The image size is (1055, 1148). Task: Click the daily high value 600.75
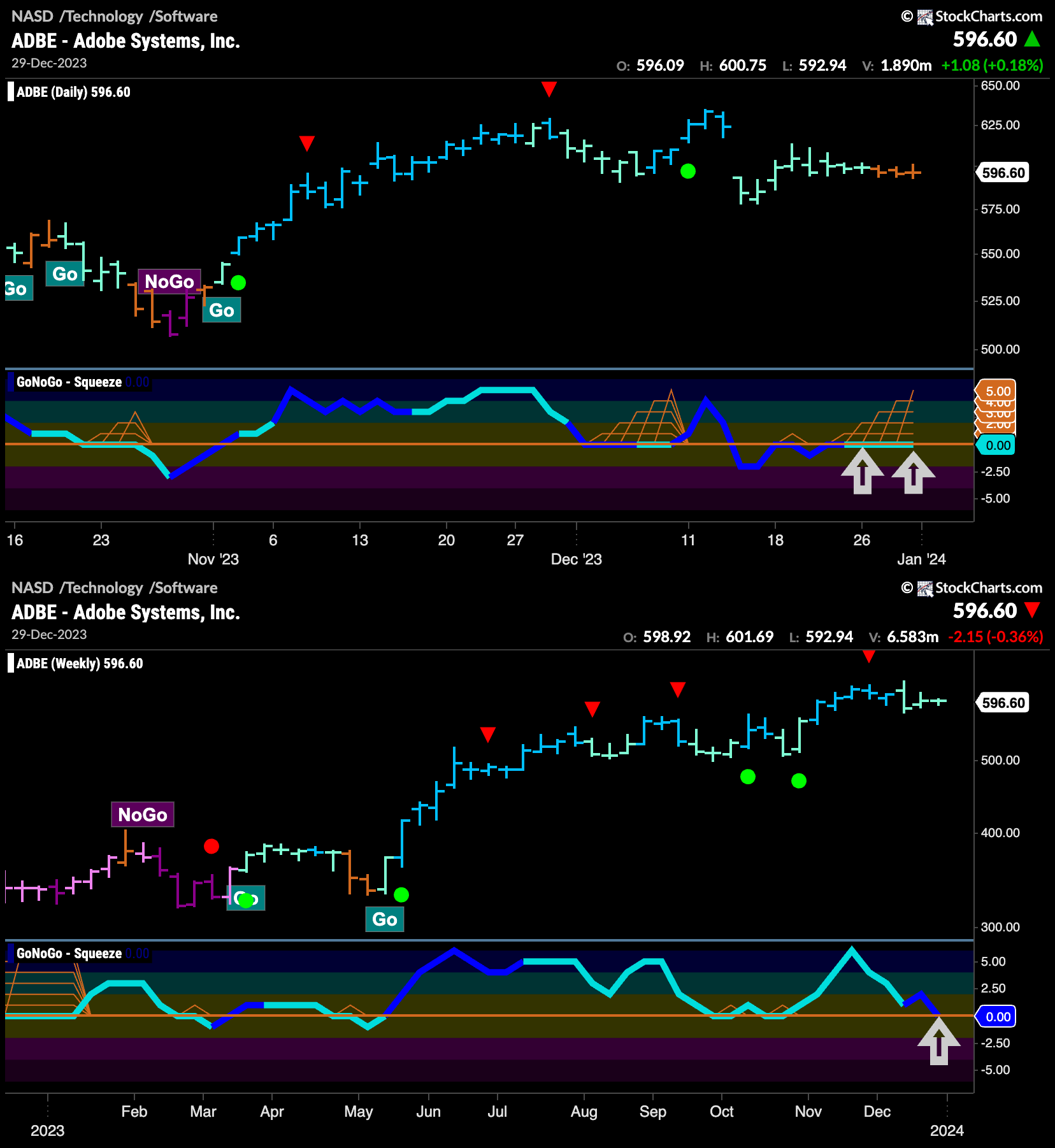743,66
